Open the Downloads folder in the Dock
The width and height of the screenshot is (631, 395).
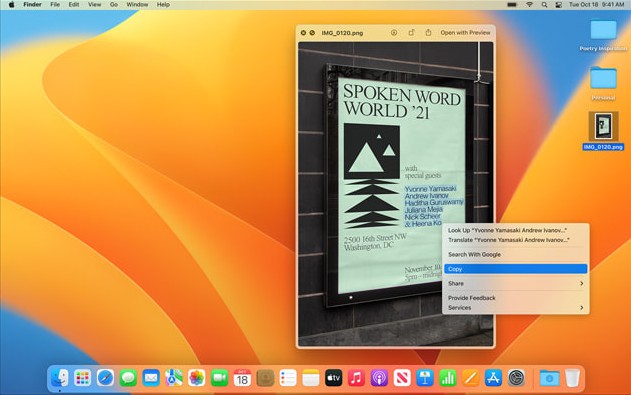[549, 378]
